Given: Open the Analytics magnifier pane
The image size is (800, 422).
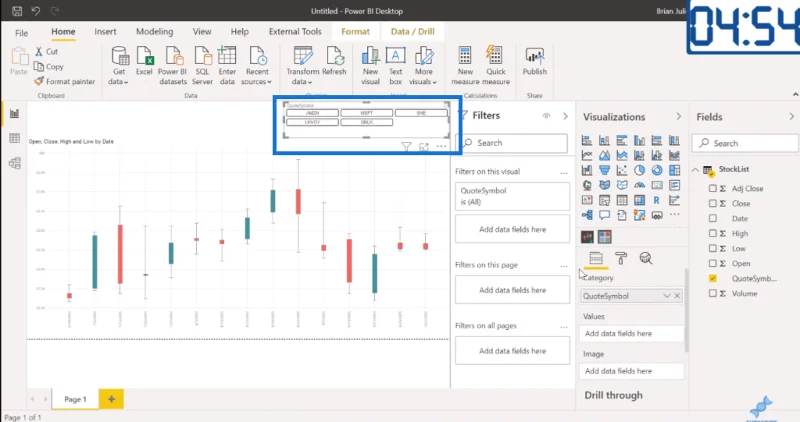Looking at the screenshot, I should pyautogui.click(x=645, y=258).
